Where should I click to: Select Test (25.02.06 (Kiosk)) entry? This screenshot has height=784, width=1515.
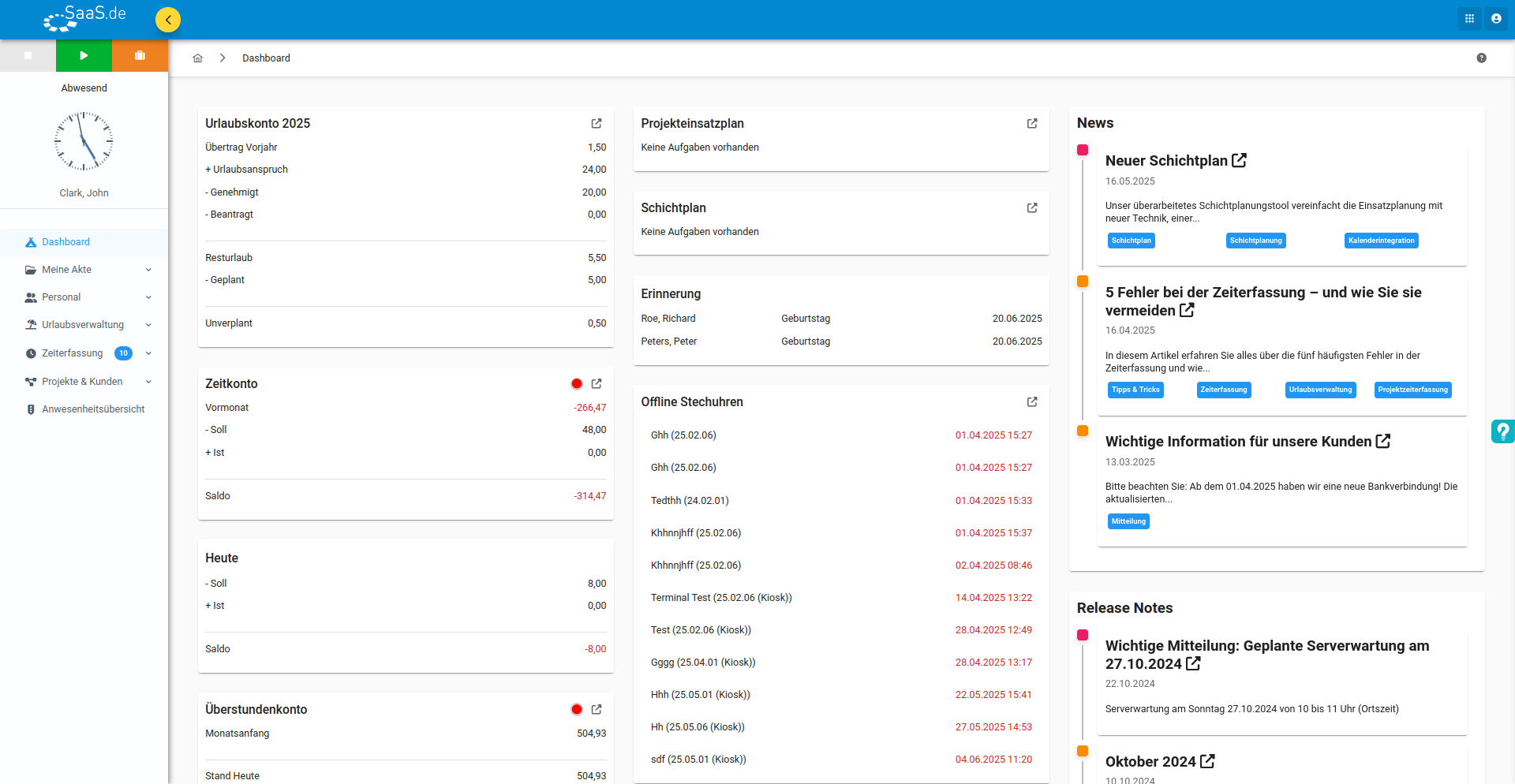[x=841, y=630]
